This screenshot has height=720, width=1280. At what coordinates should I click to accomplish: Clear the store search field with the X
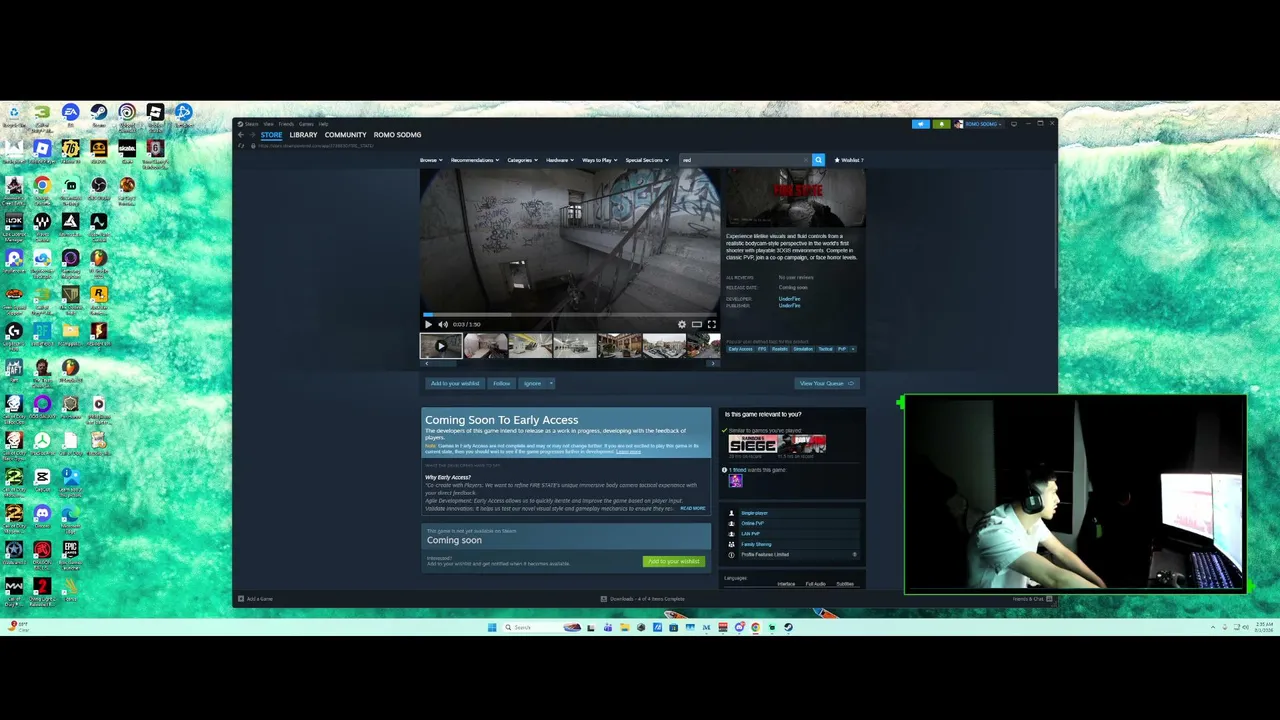(x=806, y=160)
